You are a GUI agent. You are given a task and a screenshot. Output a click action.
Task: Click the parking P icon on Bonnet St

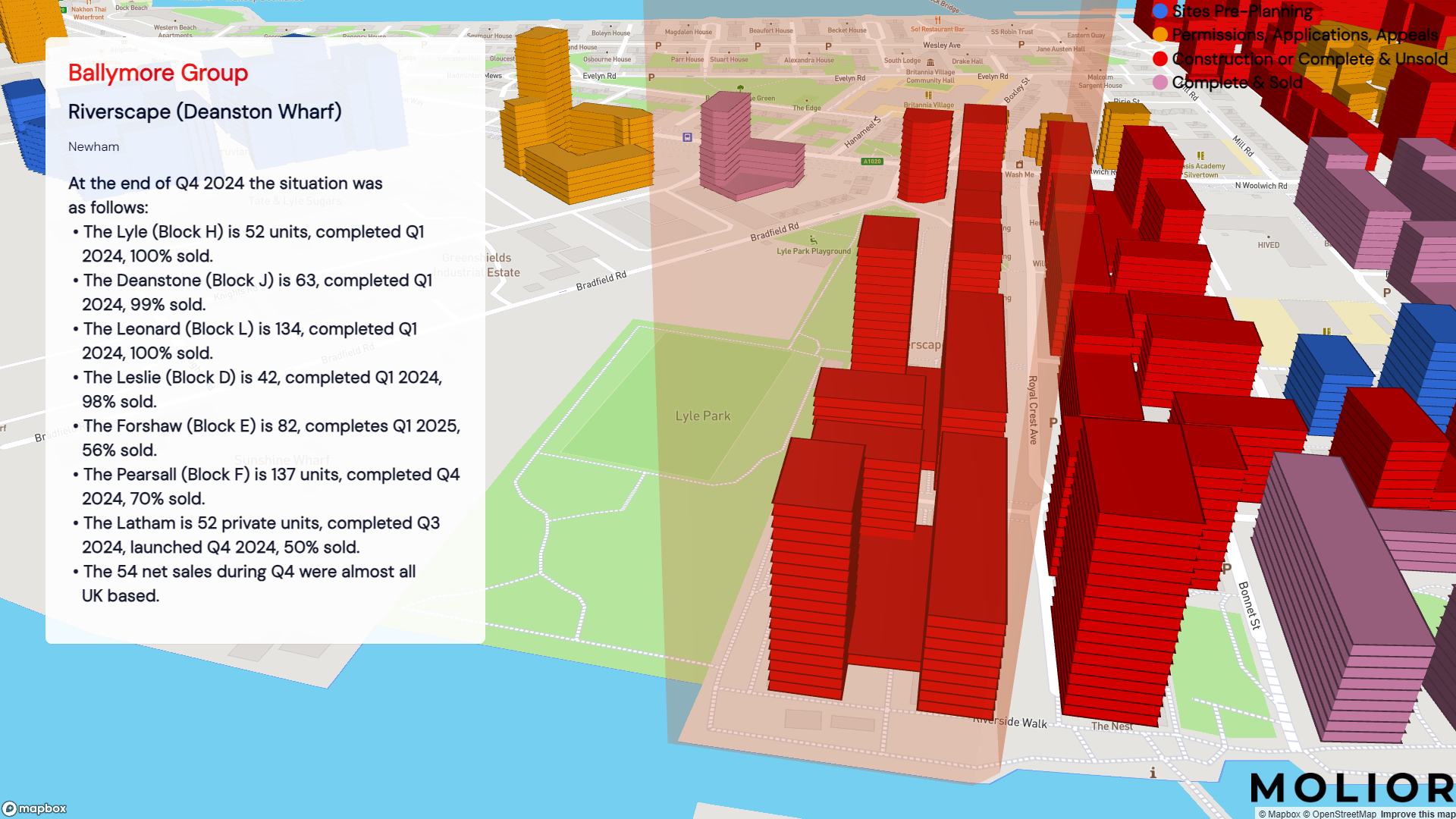pyautogui.click(x=1227, y=568)
